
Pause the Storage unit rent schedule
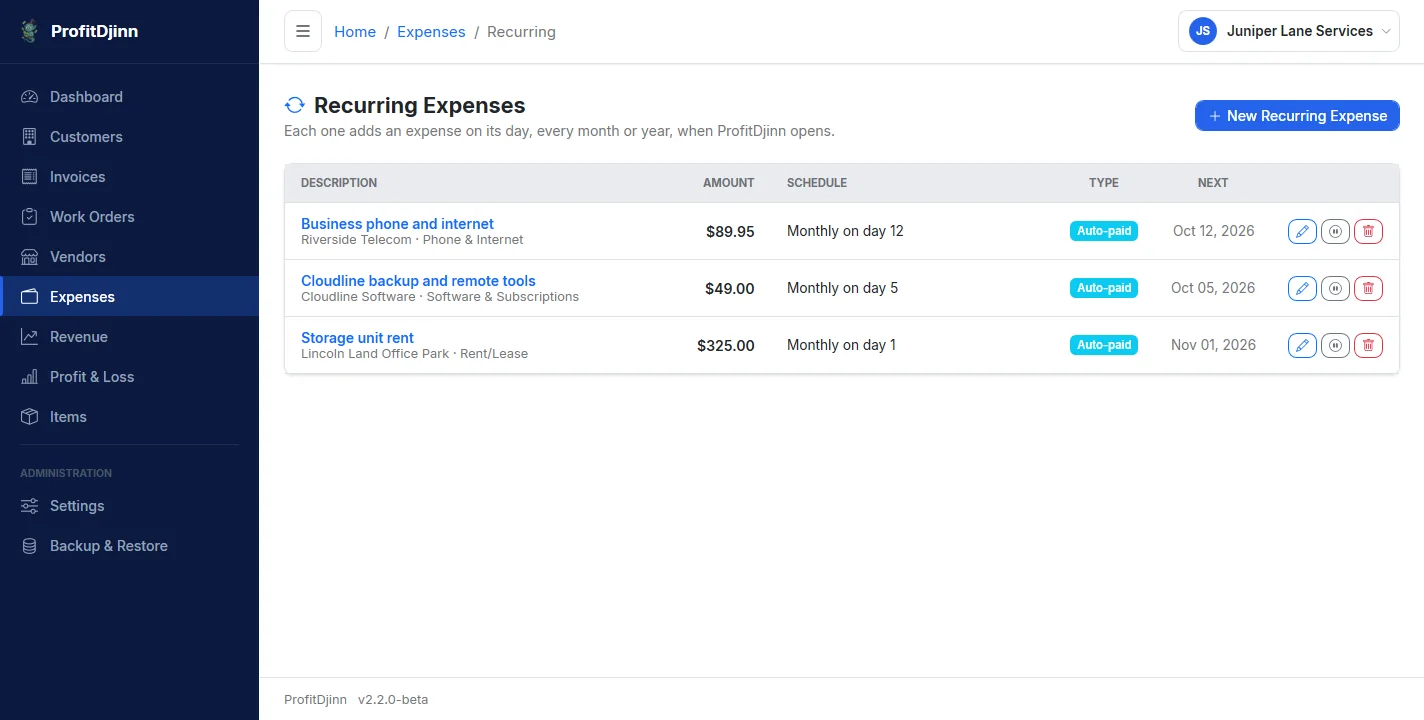tap(1336, 345)
